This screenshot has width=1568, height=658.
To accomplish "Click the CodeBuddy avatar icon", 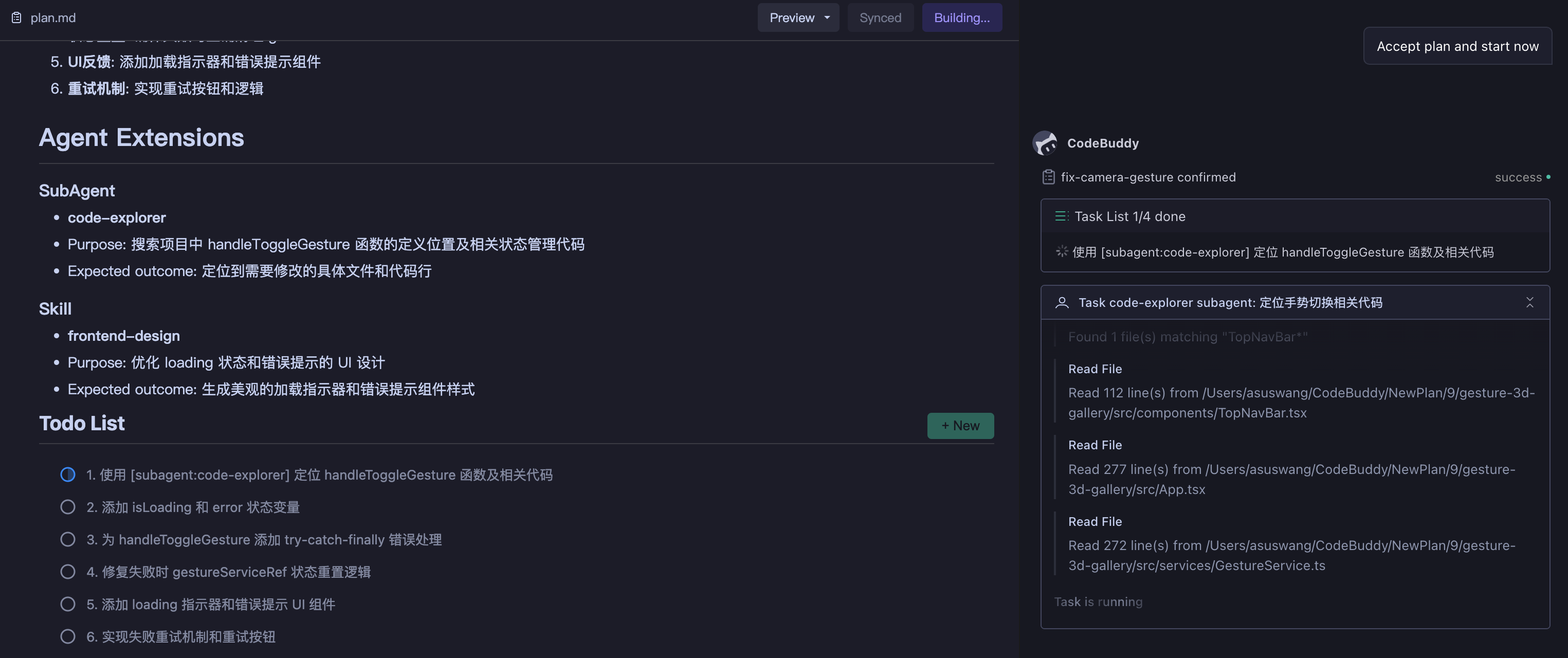I will (1045, 143).
